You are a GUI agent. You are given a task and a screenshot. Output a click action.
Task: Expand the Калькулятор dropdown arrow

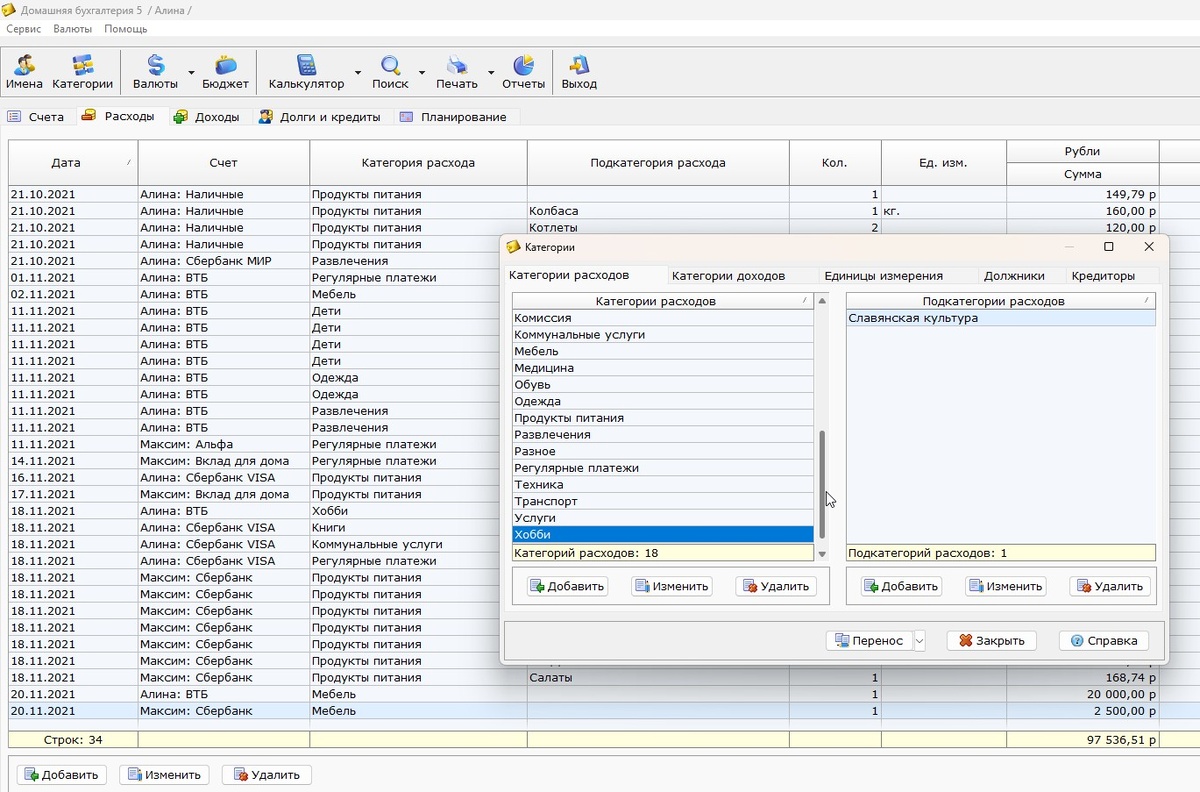[x=357, y=73]
